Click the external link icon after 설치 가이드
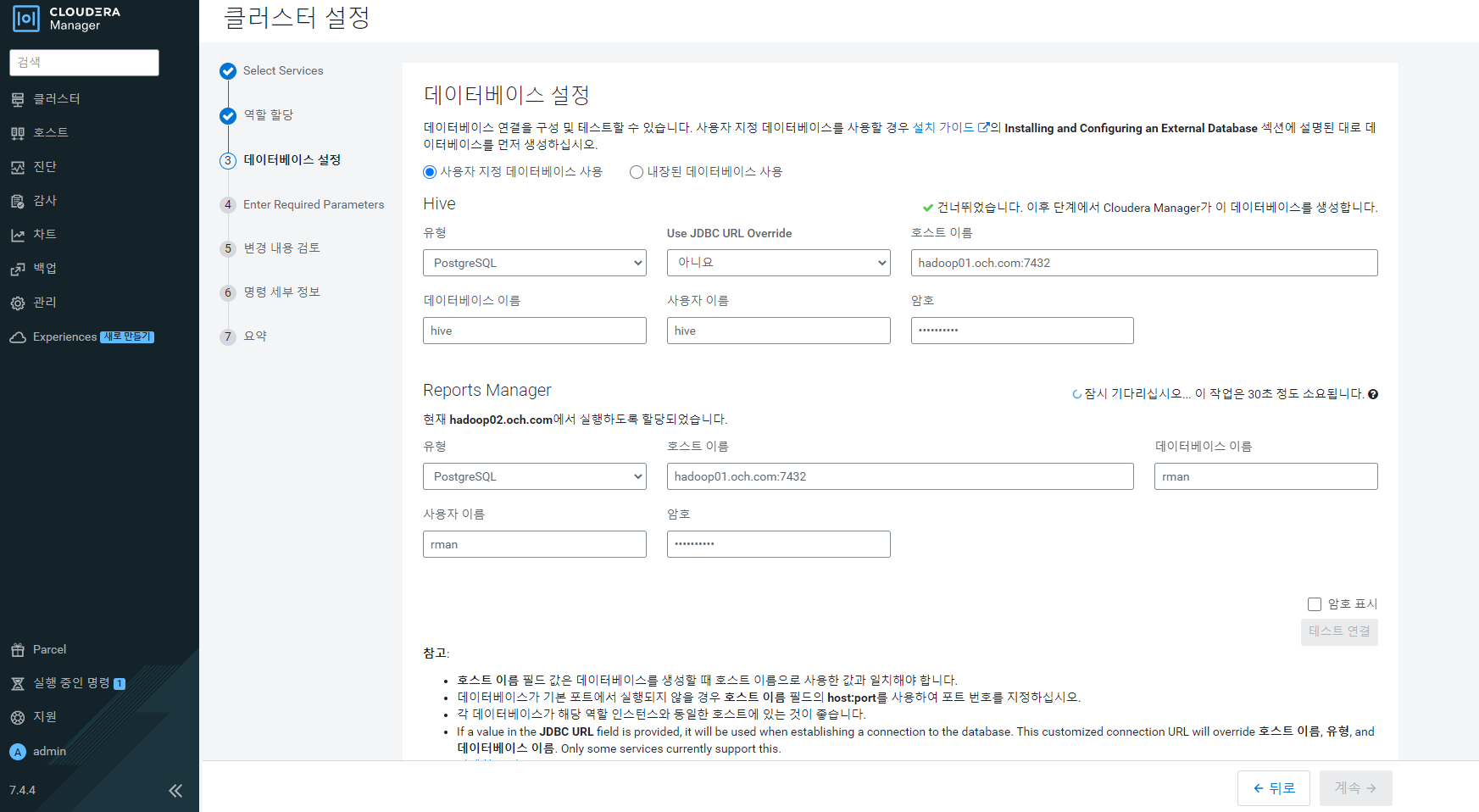The width and height of the screenshot is (1479, 812). click(983, 128)
